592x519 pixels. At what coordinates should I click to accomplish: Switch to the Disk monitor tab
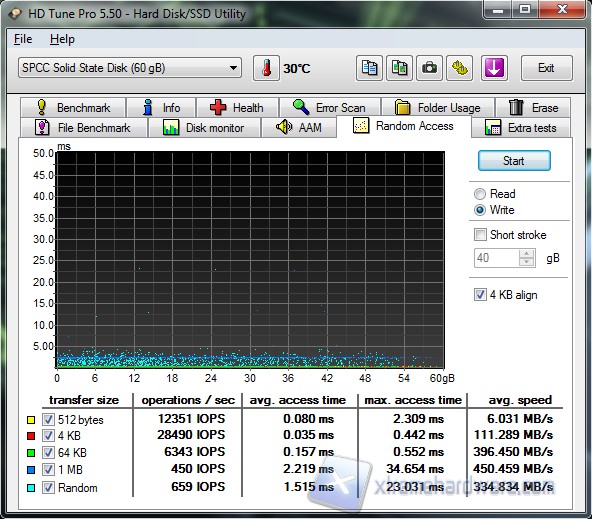[x=204, y=128]
